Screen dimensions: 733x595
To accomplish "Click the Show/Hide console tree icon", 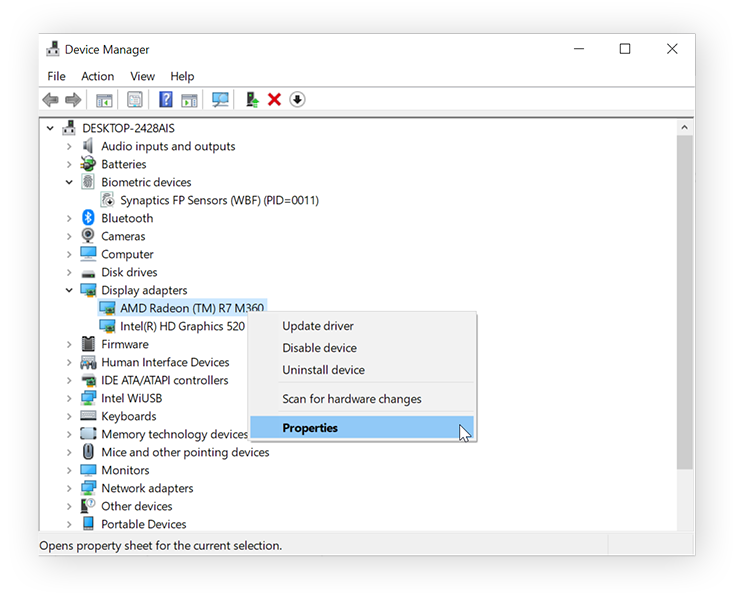I will point(104,100).
